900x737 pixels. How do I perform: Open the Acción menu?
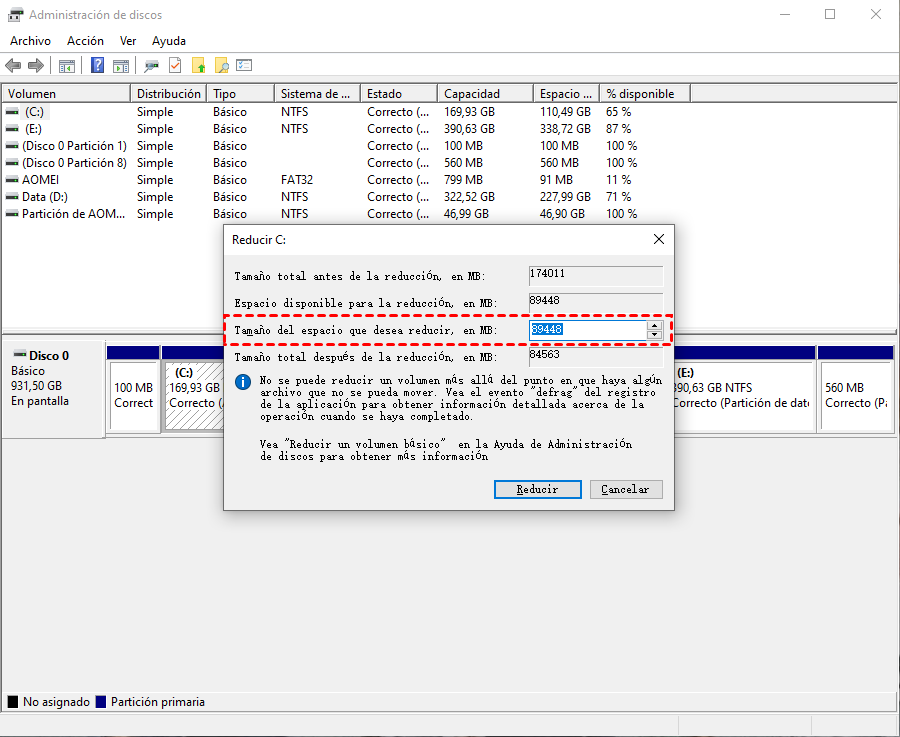coord(85,41)
